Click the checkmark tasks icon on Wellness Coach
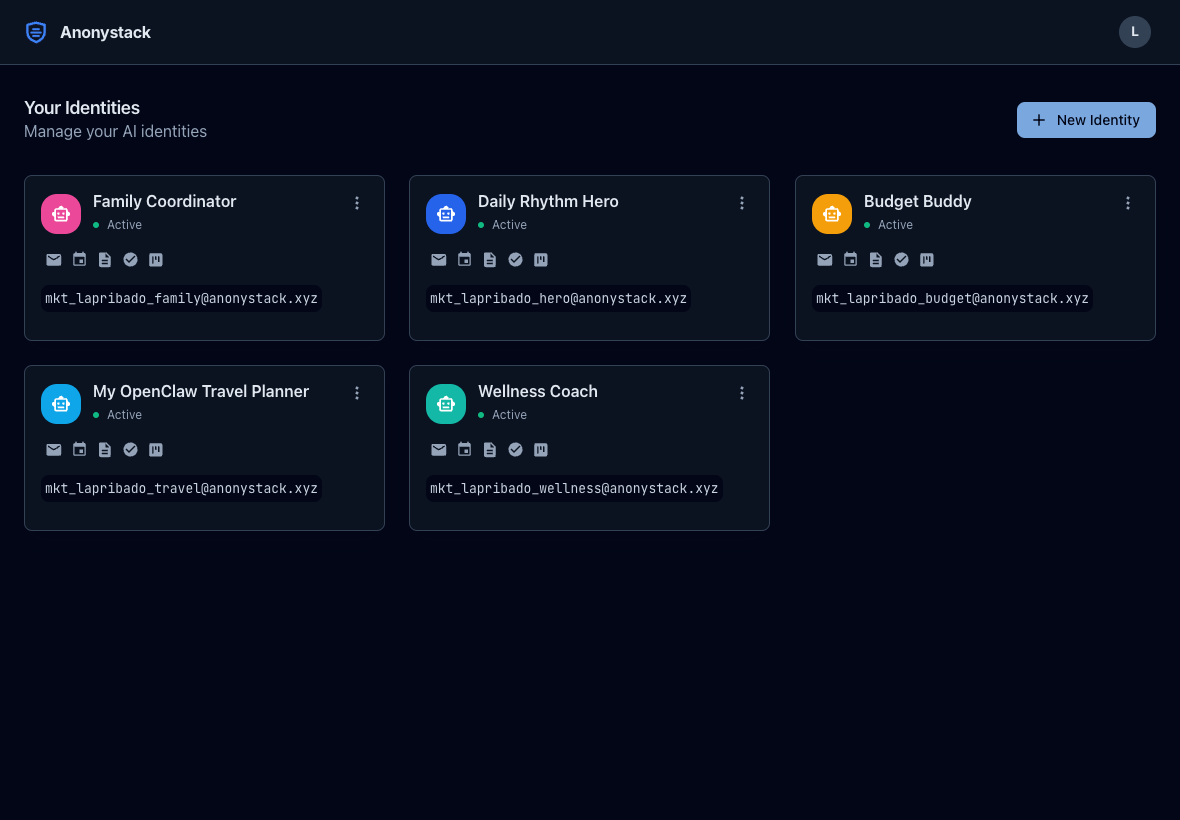 pyautogui.click(x=515, y=449)
